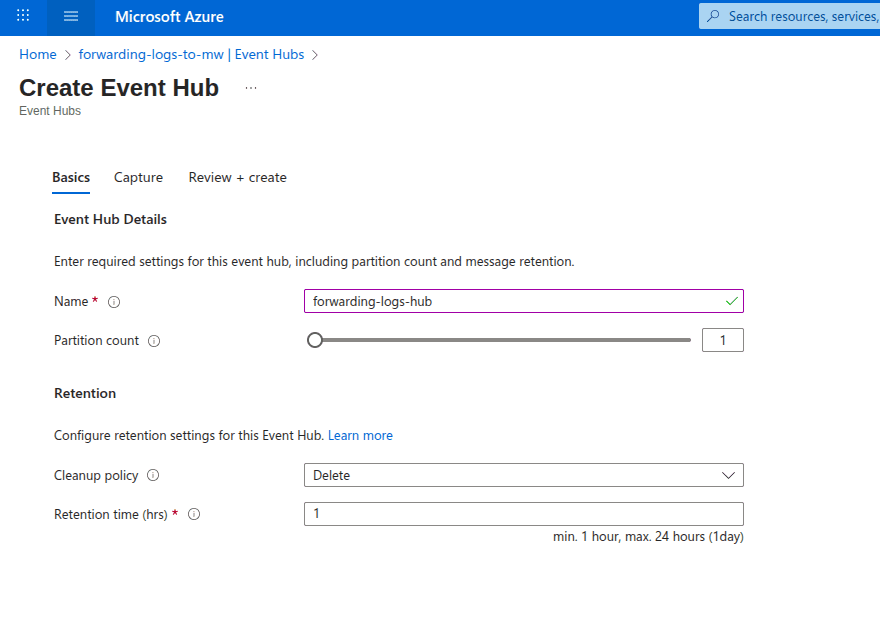Click the Home breadcrumb link
Screen dimensions: 880x638
pyautogui.click(x=38, y=54)
